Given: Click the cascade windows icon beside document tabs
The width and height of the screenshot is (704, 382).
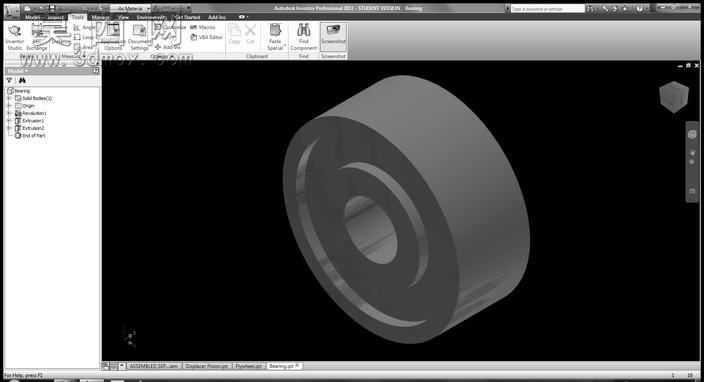Looking at the screenshot, I should tap(106, 366).
